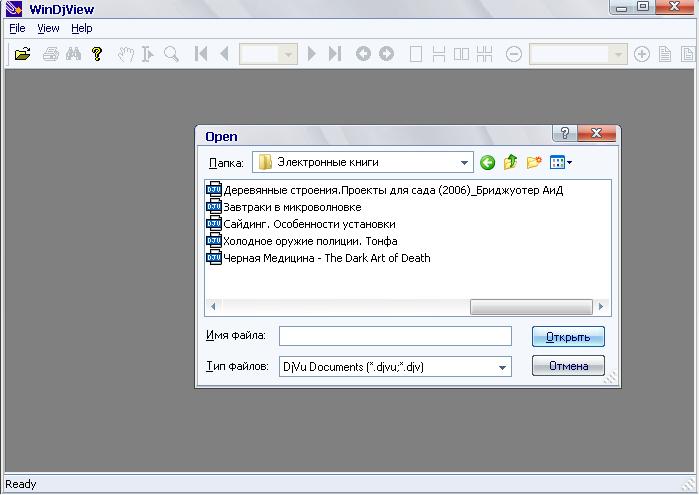Click the navigate forward round arrow icon
The height and width of the screenshot is (495, 699).
[387, 54]
